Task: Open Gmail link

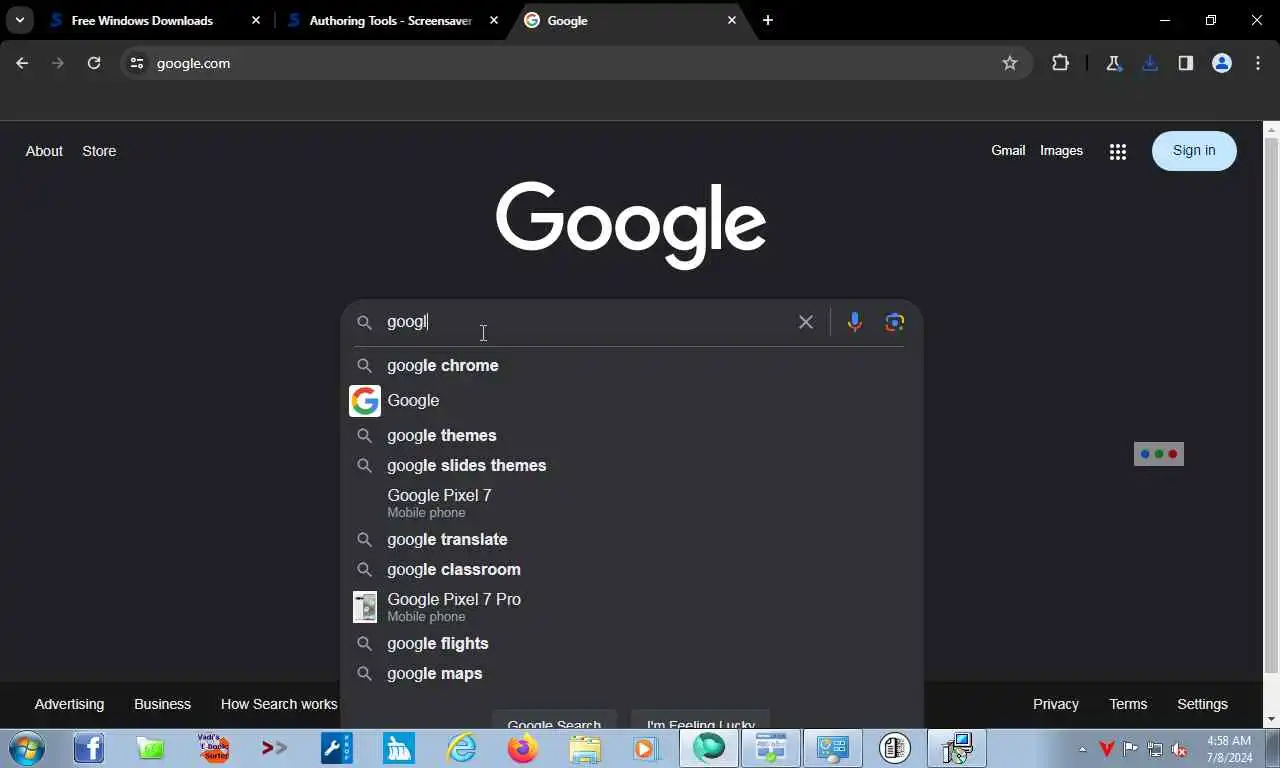Action: click(x=1008, y=150)
